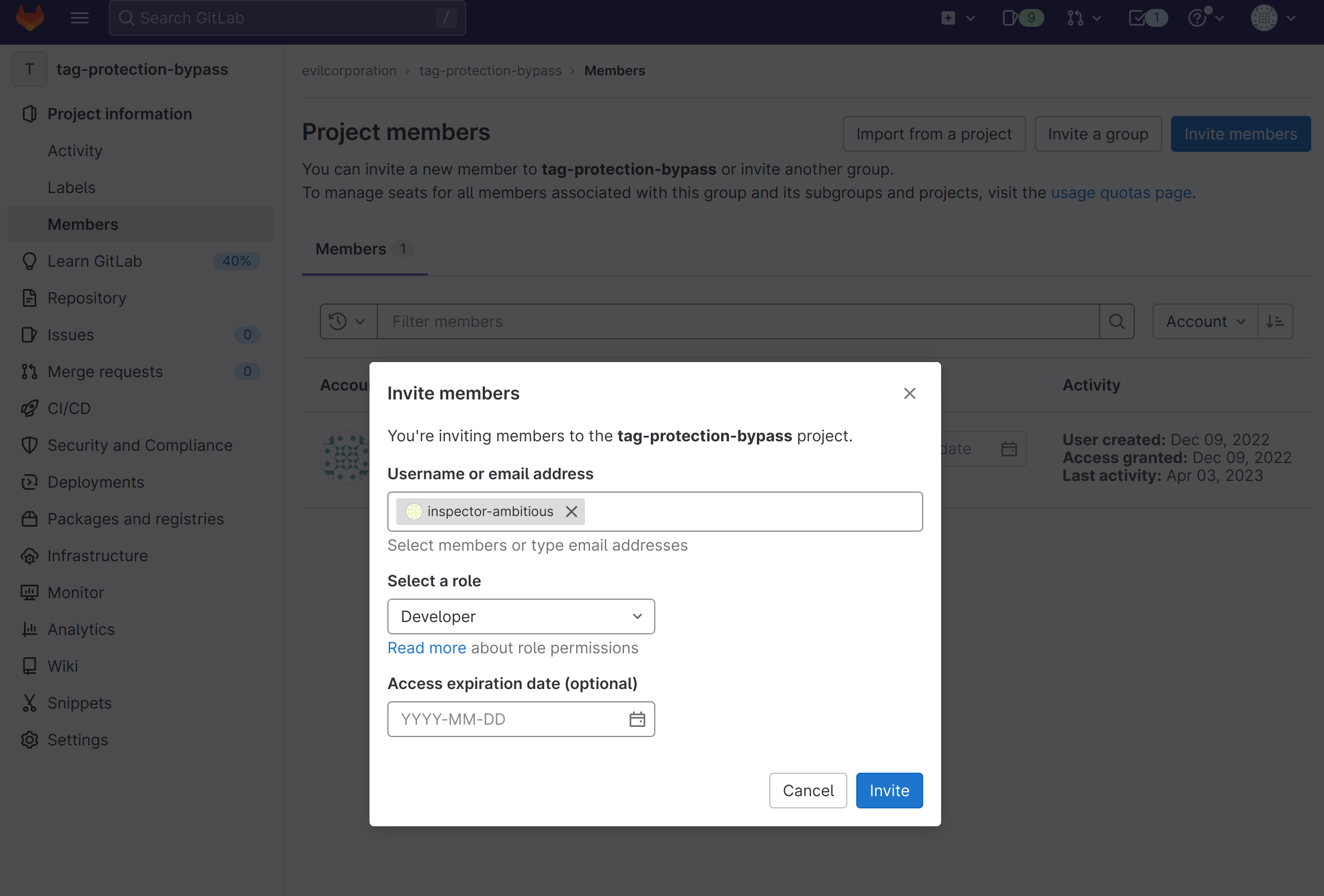
Task: Cancel the invite dialog
Action: click(x=807, y=790)
